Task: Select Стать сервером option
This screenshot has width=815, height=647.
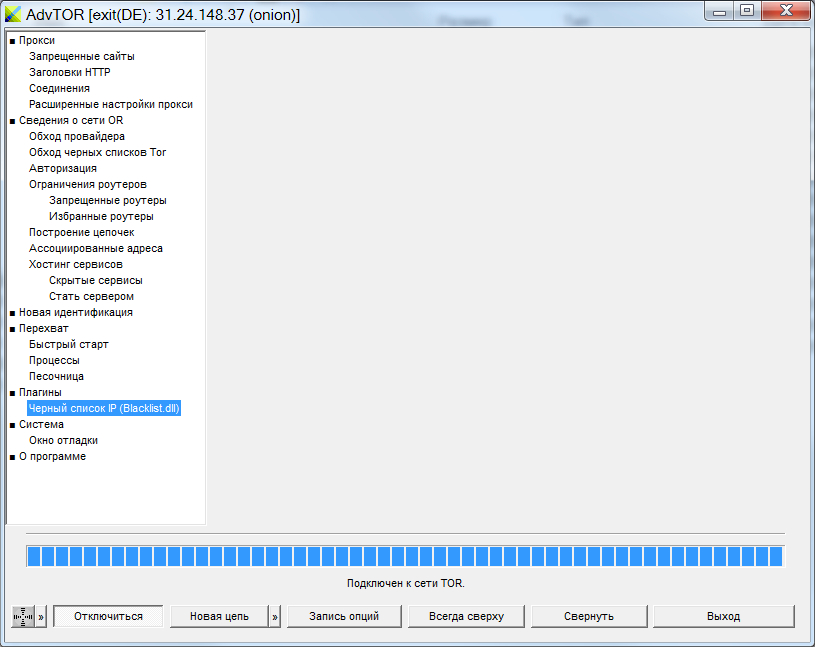Action: pyautogui.click(x=91, y=296)
